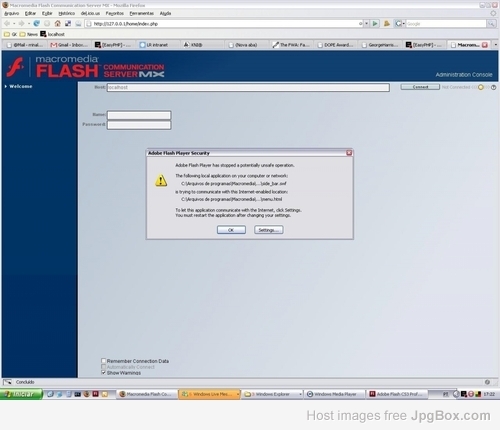Screen dimensions: 500x430
Task: Enable Remember Connection Data checkbox
Action: (x=103, y=361)
